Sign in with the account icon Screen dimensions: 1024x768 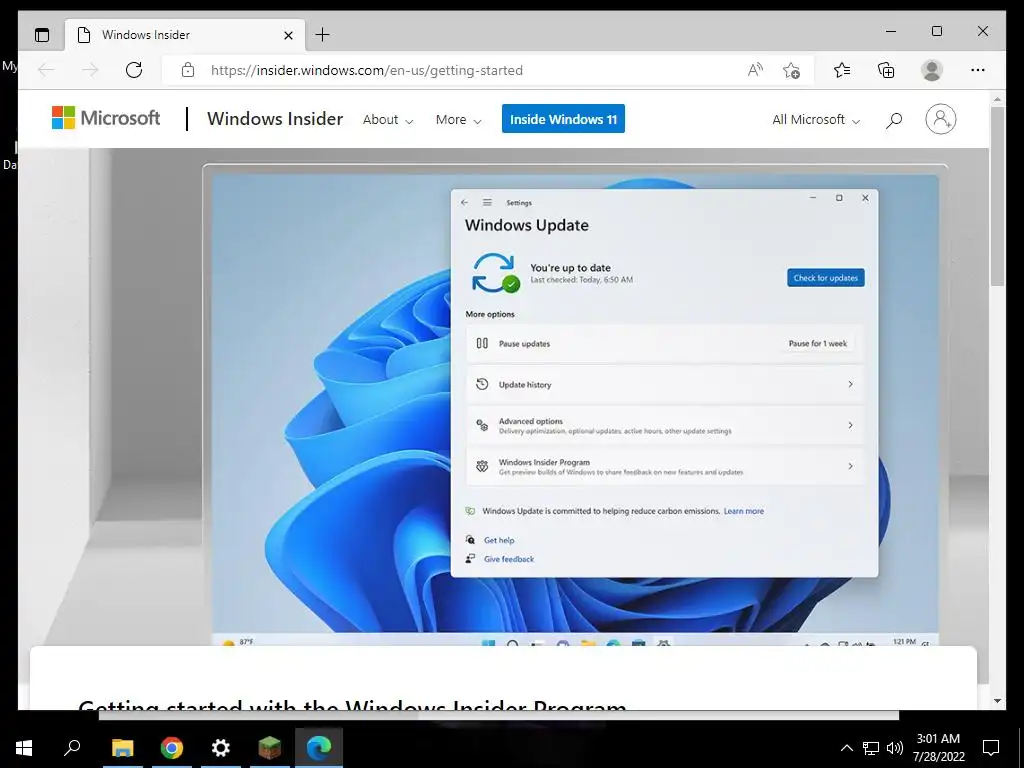(941, 119)
